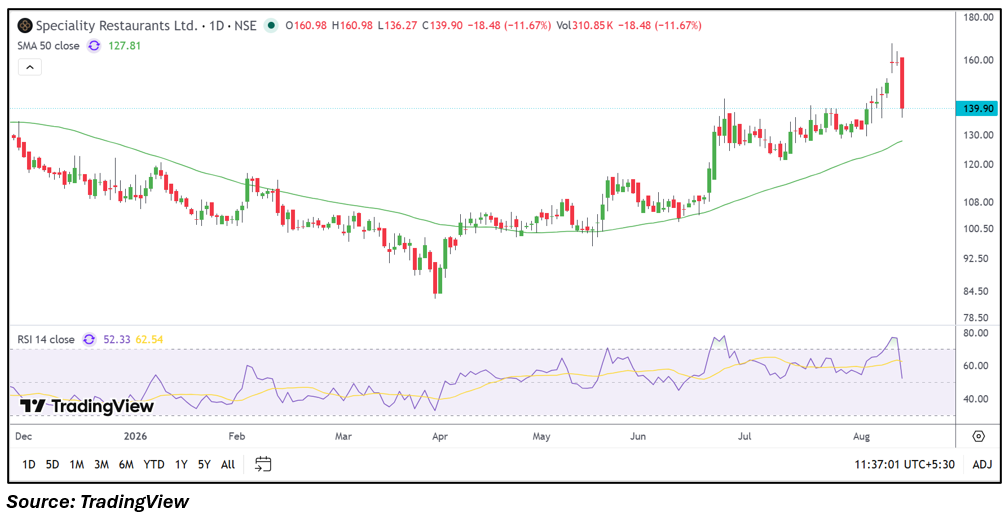The width and height of the screenshot is (1007, 521).
Task: Click the 108.00 price axis label
Action: 977,202
